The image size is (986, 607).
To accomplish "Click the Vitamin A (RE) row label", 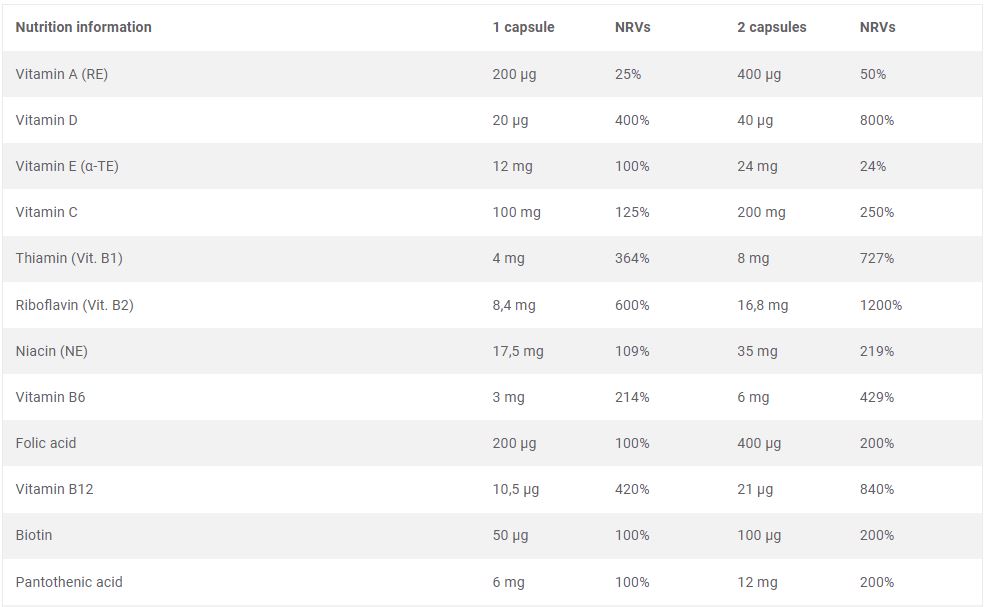I will [62, 74].
